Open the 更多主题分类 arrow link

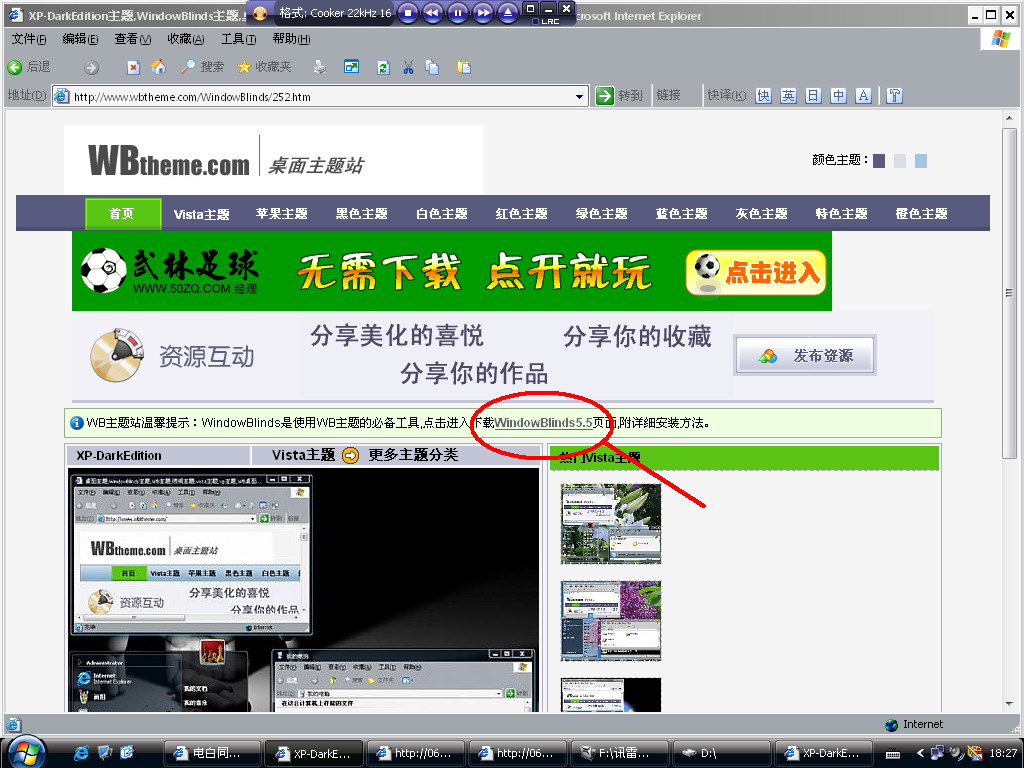[x=350, y=455]
